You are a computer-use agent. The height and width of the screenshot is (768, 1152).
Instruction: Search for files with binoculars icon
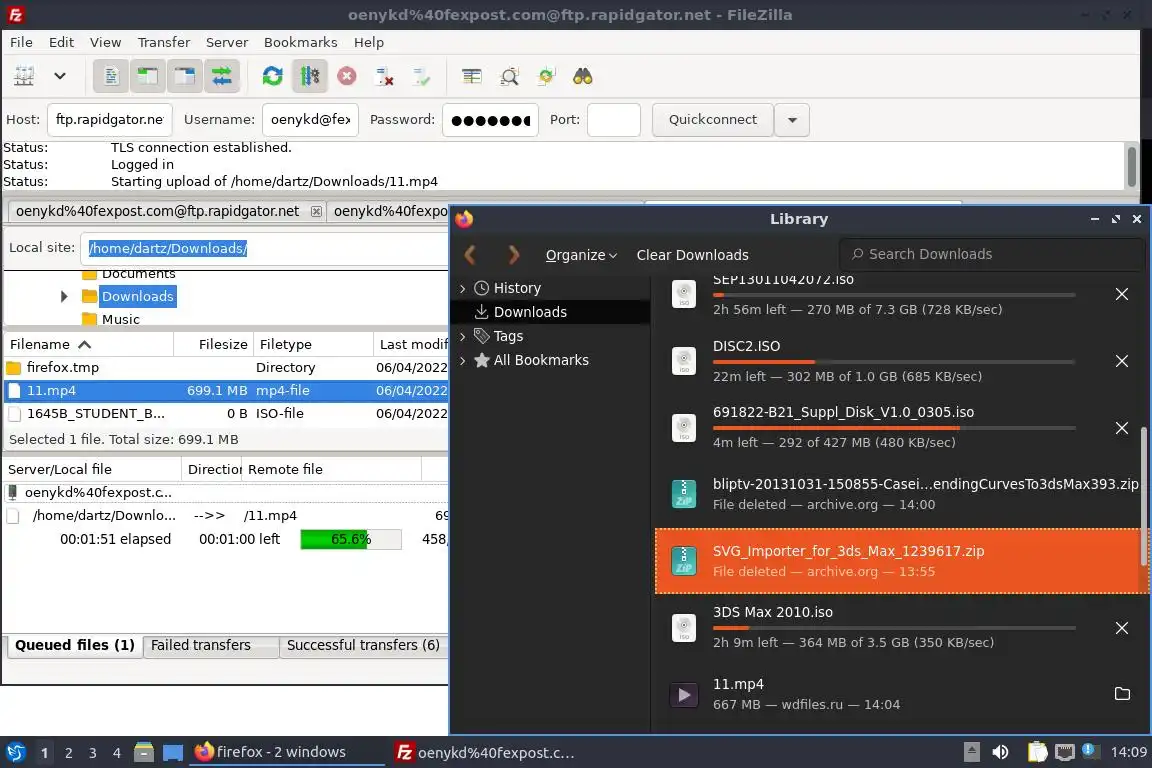click(x=583, y=76)
